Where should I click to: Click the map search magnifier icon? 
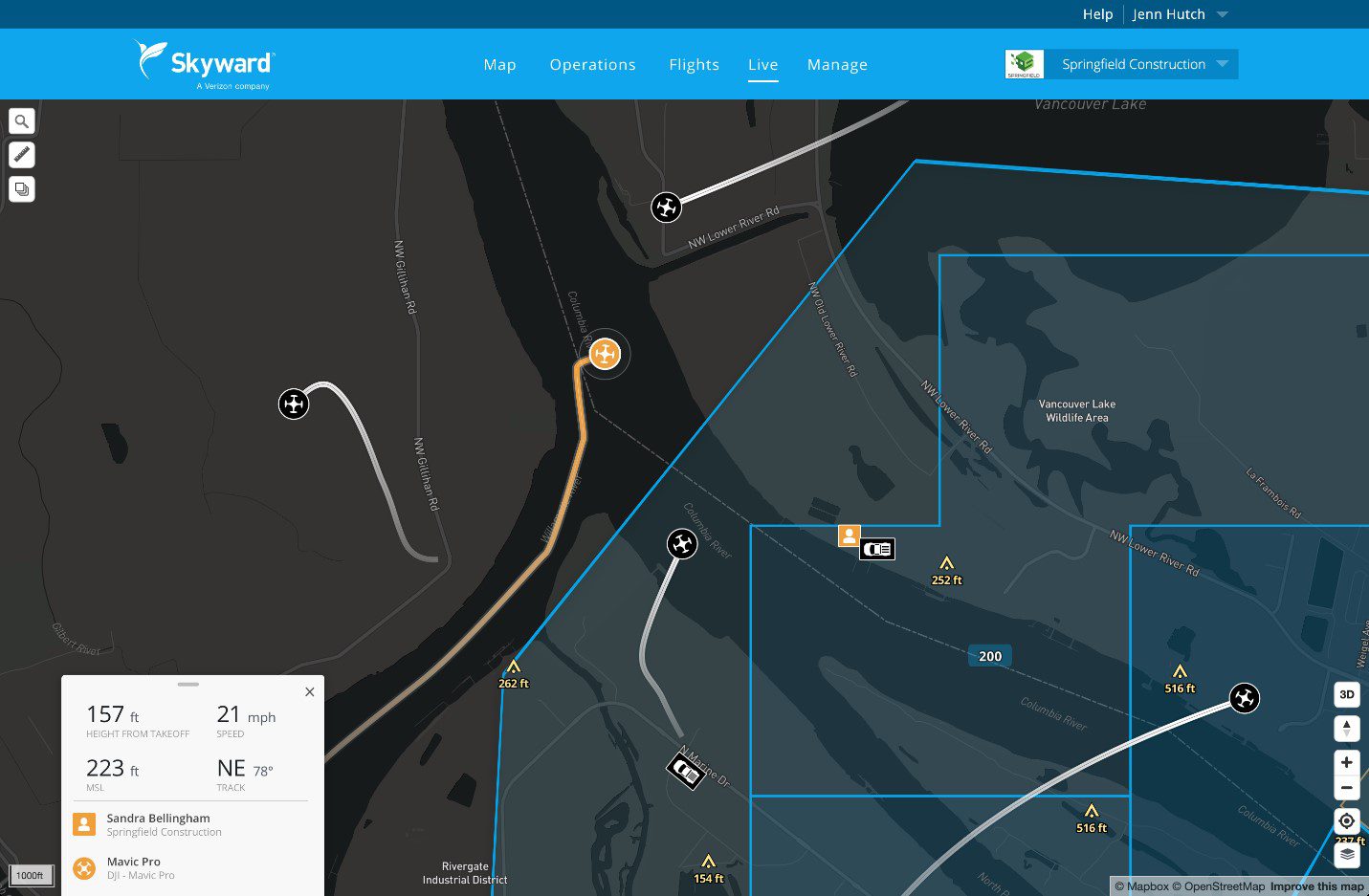[22, 121]
